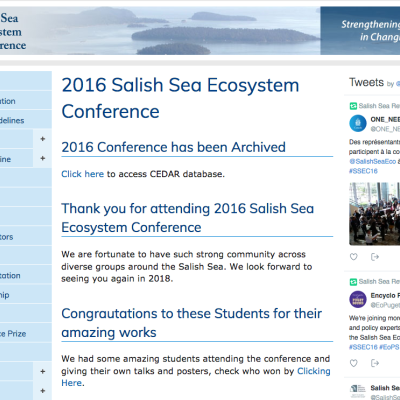Image resolution: width=400 pixels, height=400 pixels.
Task: Like the ONE_NEB tweet with heart icon
Action: click(x=354, y=257)
